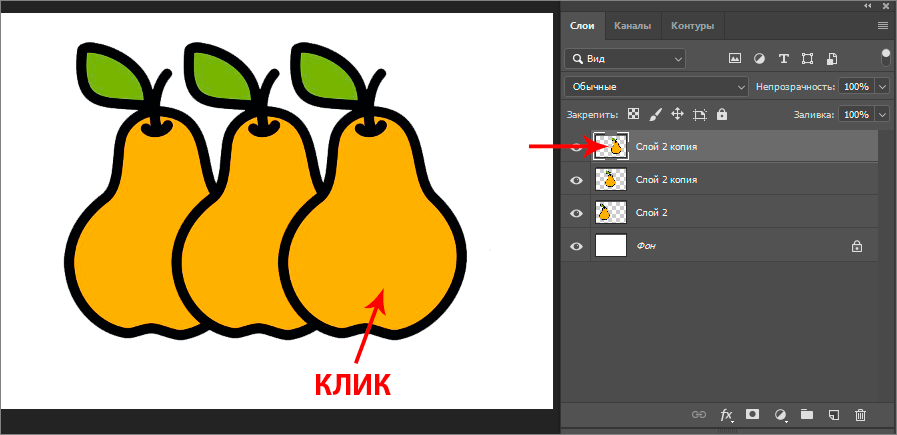This screenshot has height=435, width=897.
Task: Switch to the Контуры tab
Action: (692, 25)
